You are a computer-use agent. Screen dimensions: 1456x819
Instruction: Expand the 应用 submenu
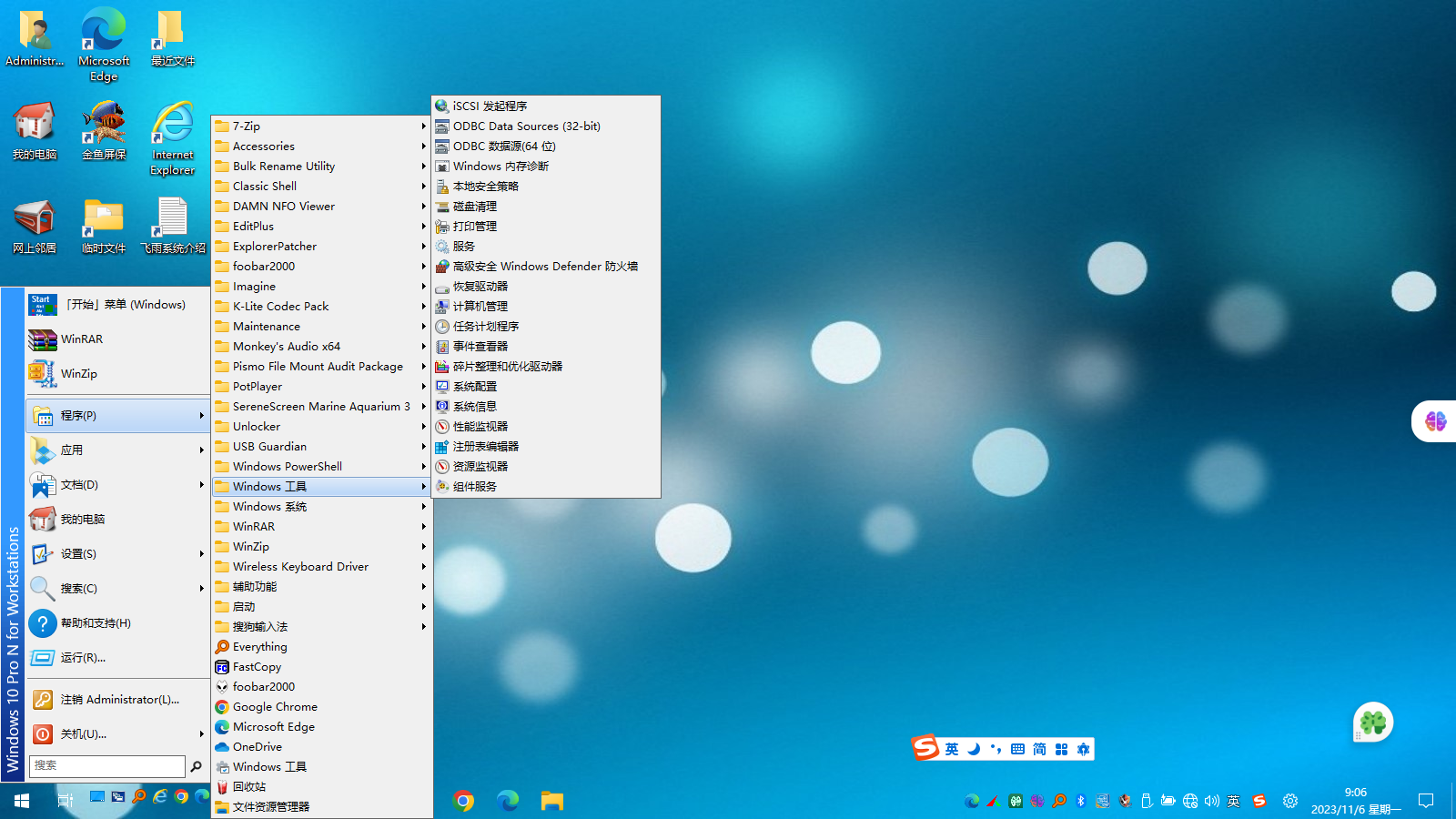pos(118,450)
